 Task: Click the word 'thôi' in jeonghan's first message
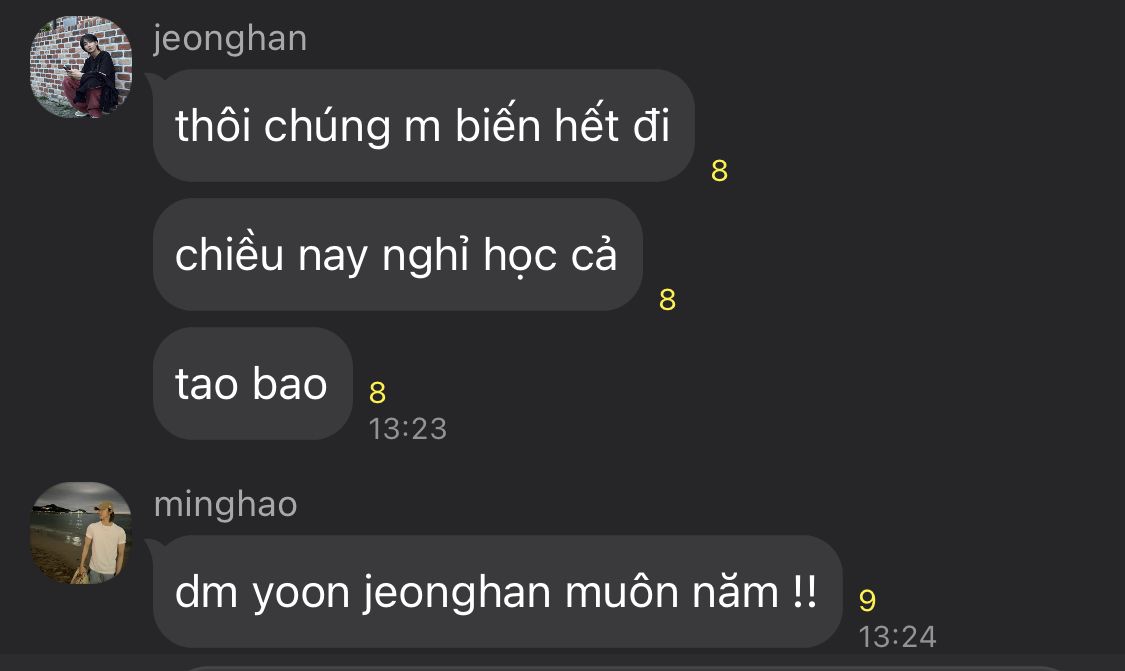click(212, 126)
